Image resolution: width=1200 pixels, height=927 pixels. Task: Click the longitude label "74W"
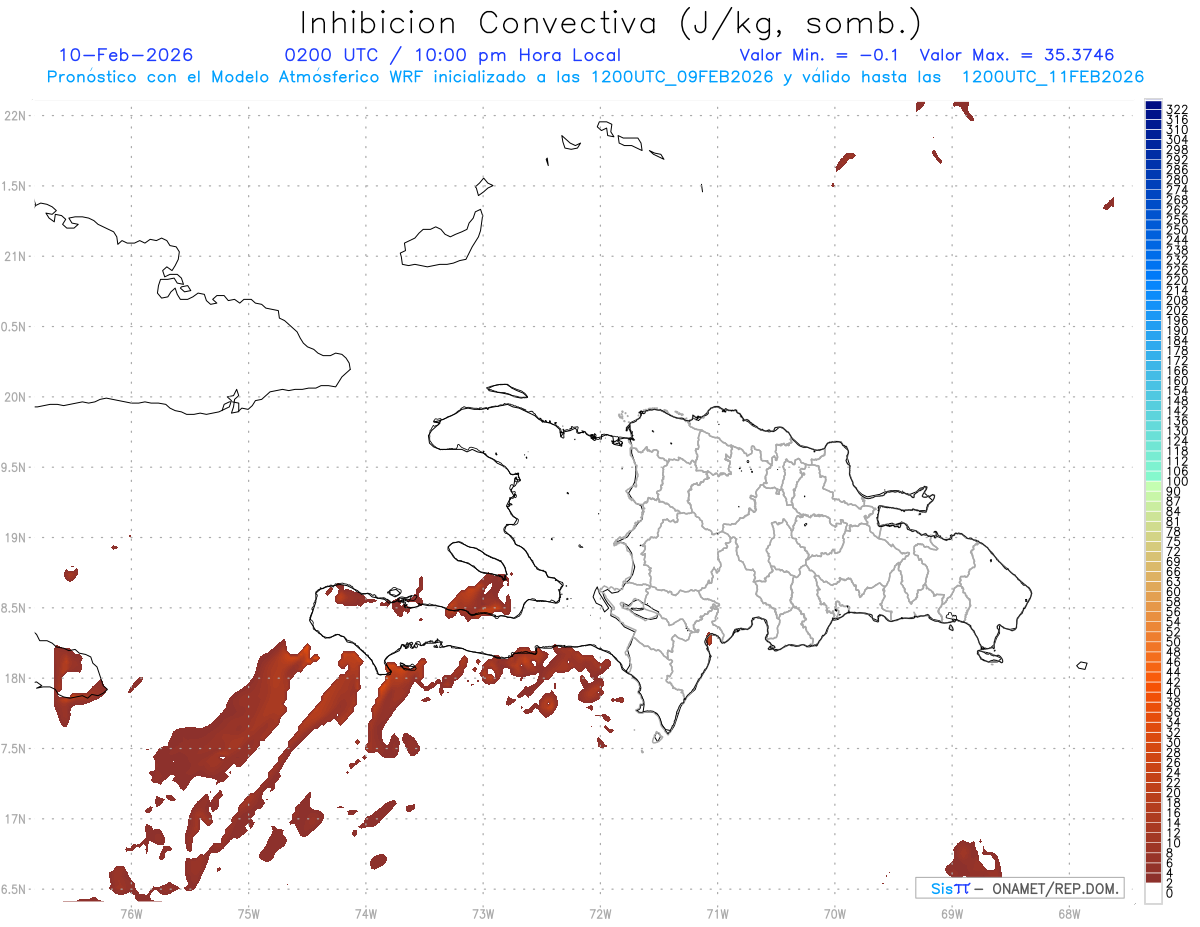click(x=365, y=912)
